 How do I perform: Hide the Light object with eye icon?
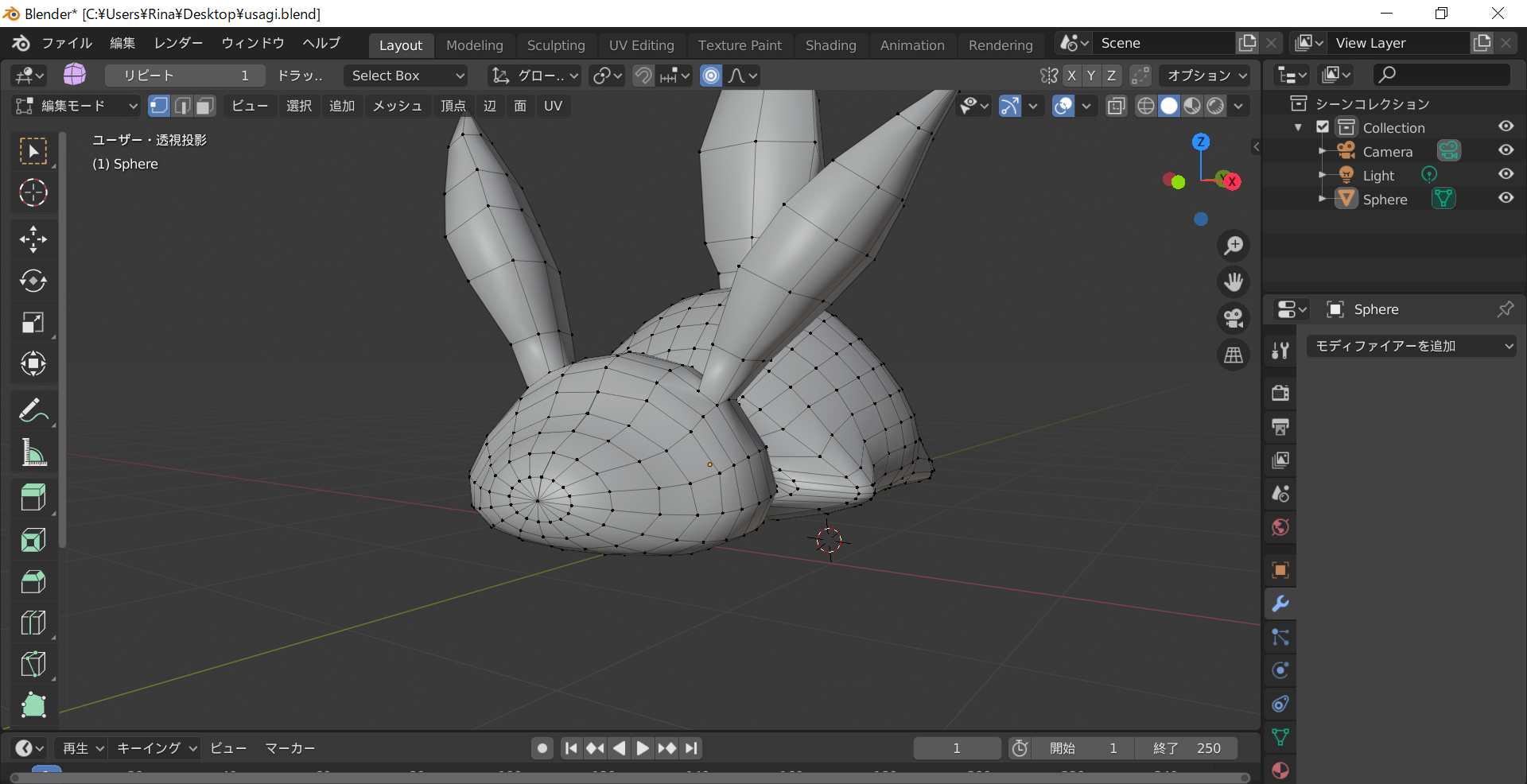click(1506, 174)
